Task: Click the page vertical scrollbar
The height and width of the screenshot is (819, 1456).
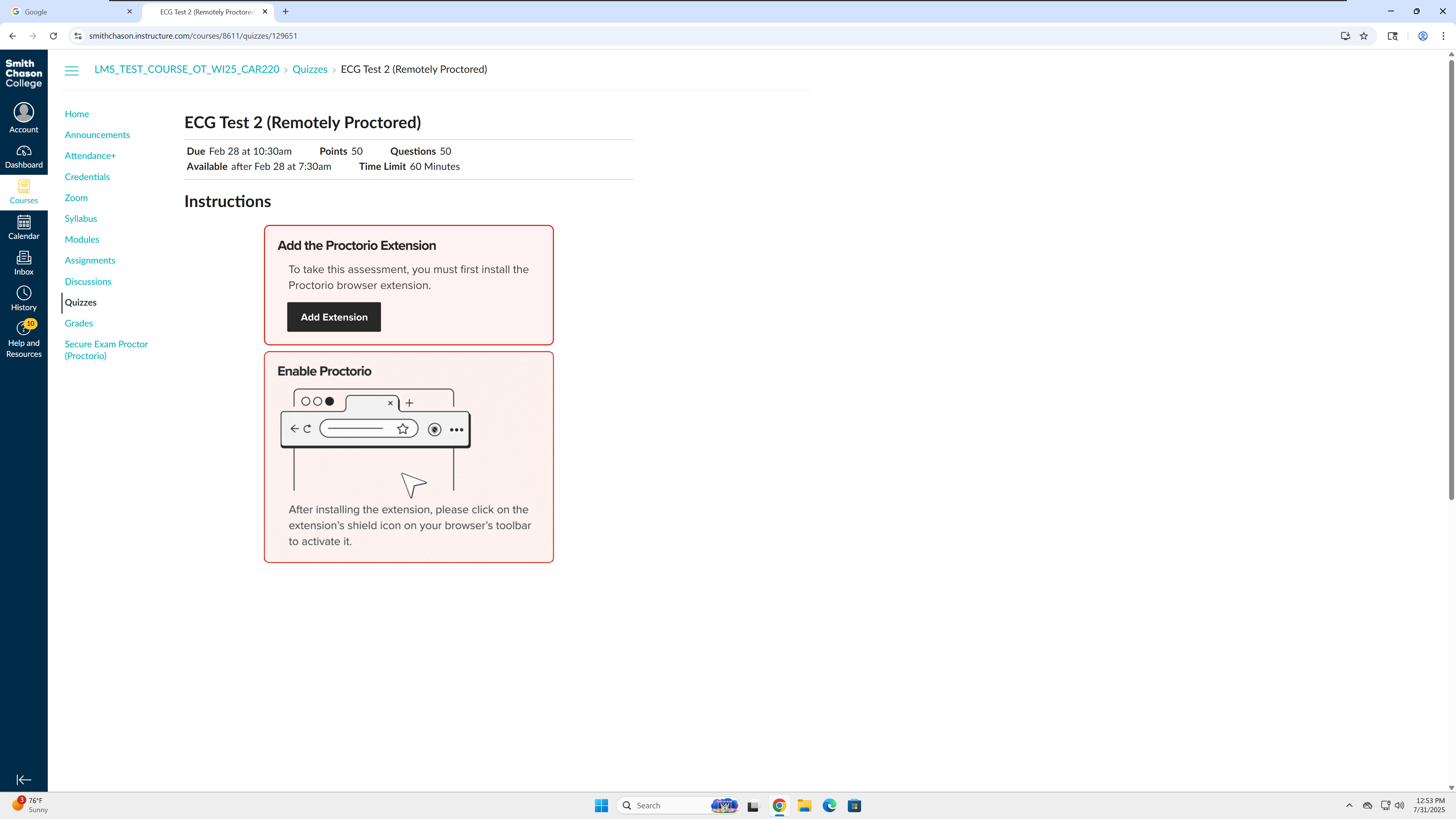Action: (1451, 280)
